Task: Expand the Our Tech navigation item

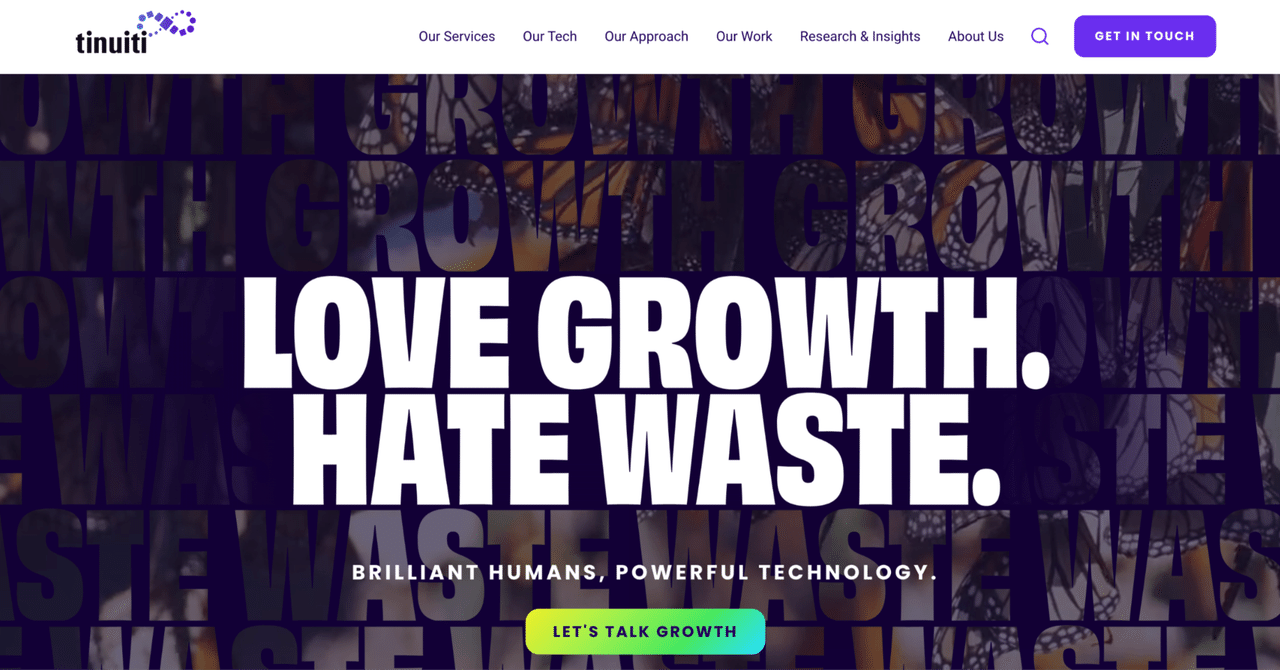Action: (550, 36)
